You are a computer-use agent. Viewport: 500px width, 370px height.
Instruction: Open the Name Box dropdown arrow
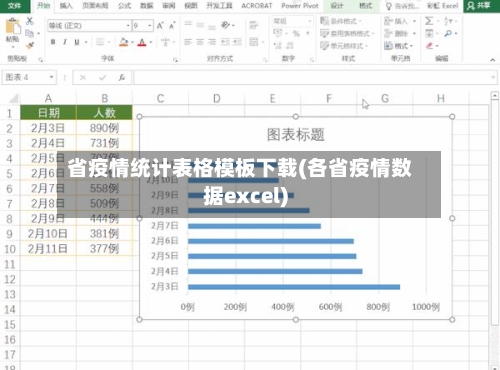(x=51, y=77)
